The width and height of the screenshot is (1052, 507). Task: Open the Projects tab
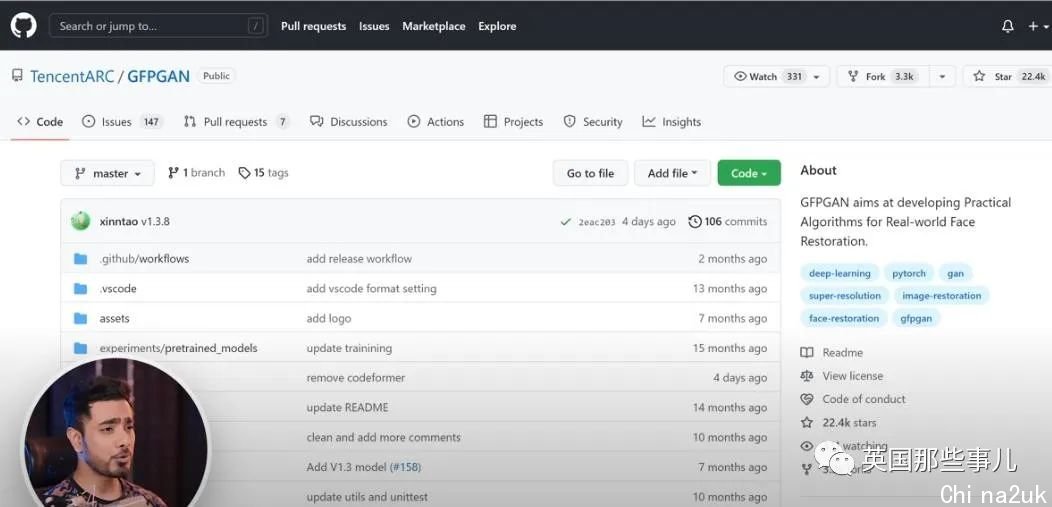point(513,121)
